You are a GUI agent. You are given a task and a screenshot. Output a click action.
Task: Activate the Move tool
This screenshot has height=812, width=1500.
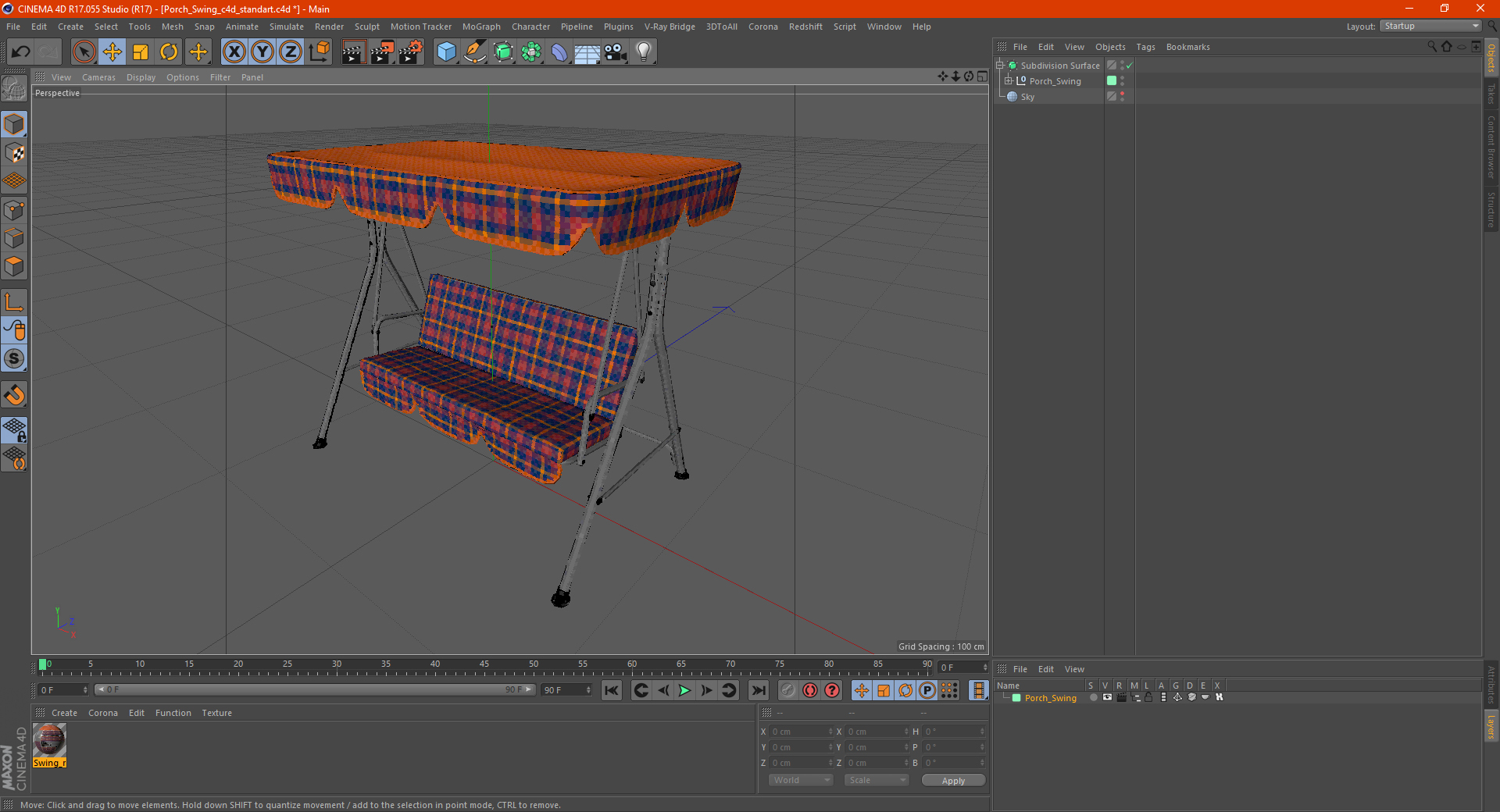click(112, 52)
